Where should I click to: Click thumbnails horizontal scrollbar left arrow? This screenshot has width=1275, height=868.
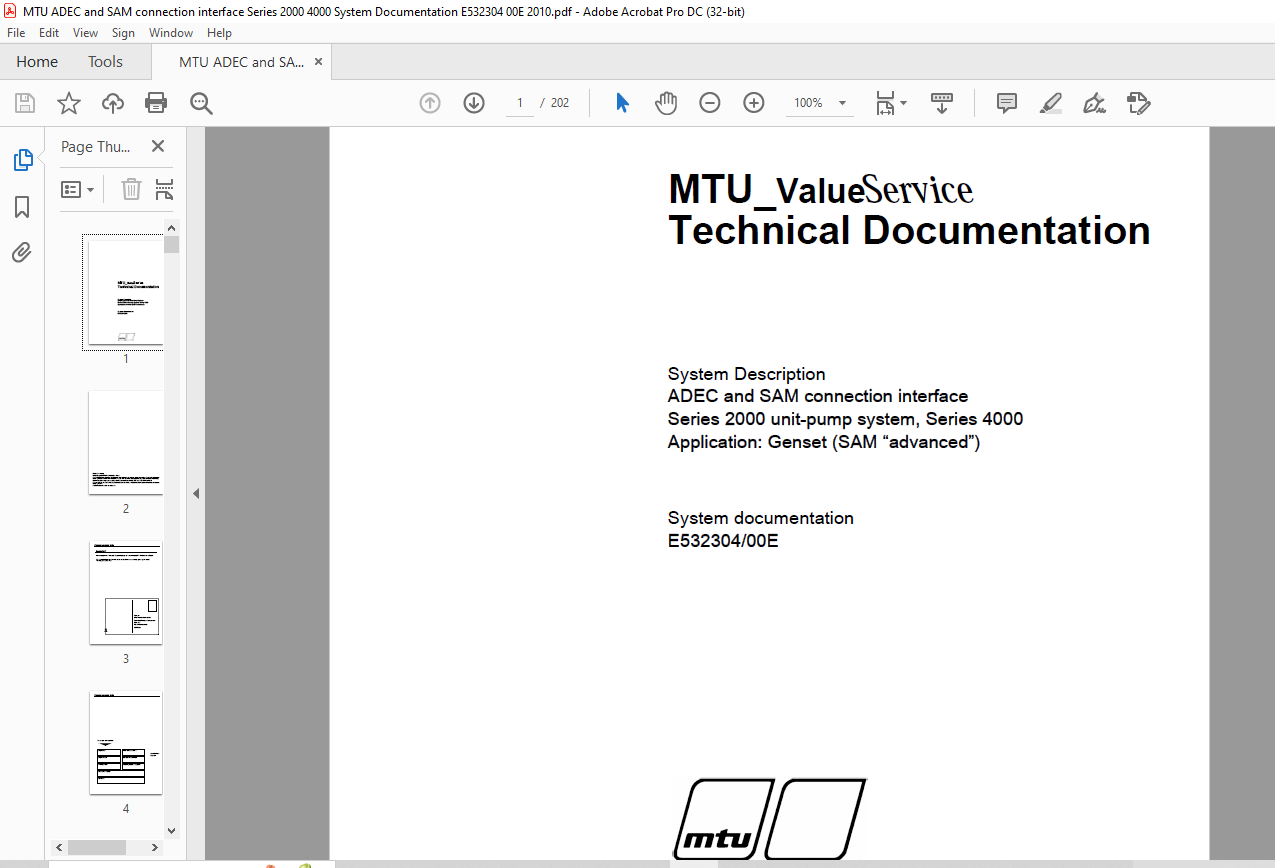pyautogui.click(x=58, y=847)
